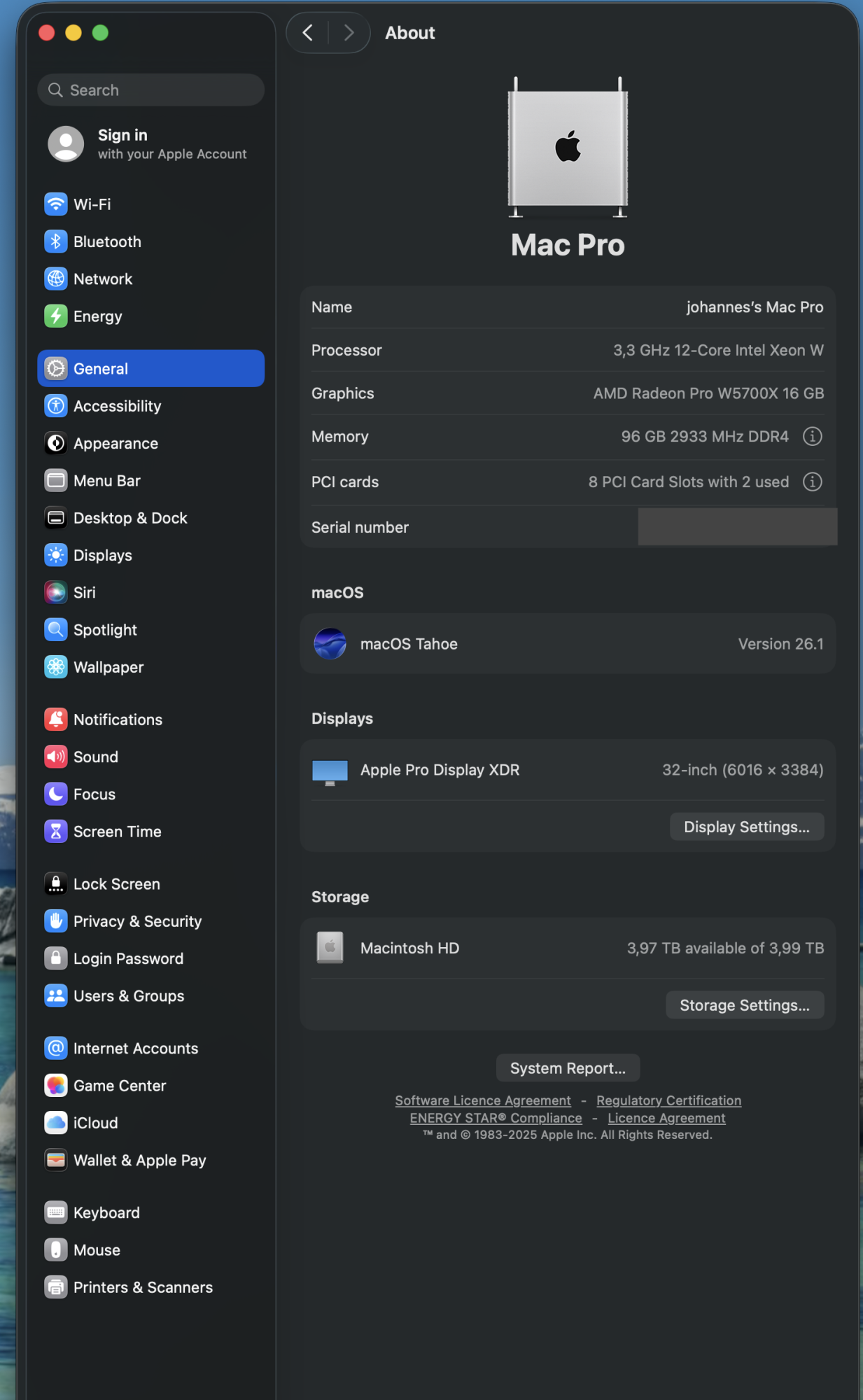Open Internet Accounts @ icon
This screenshot has height=1400, width=863.
pyautogui.click(x=56, y=1048)
